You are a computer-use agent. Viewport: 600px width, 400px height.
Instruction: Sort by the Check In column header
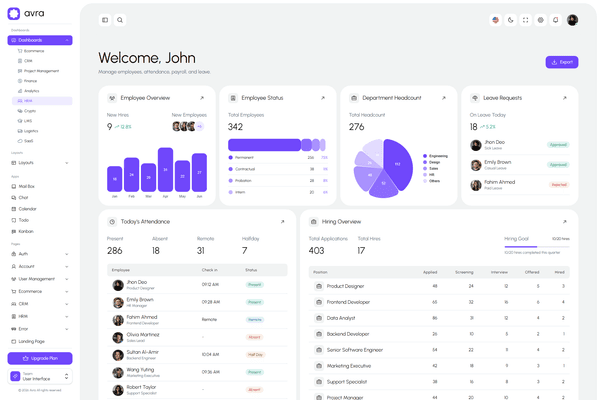[209, 270]
